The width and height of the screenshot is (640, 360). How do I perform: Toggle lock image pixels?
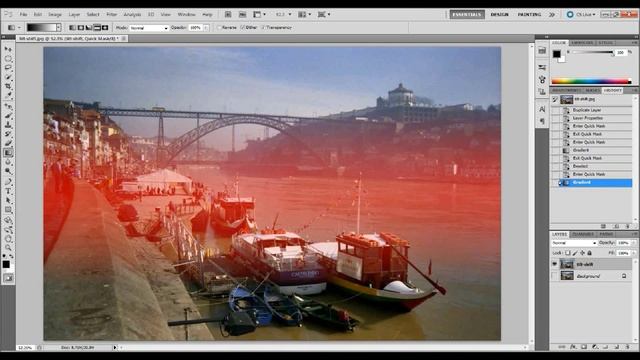(575, 253)
